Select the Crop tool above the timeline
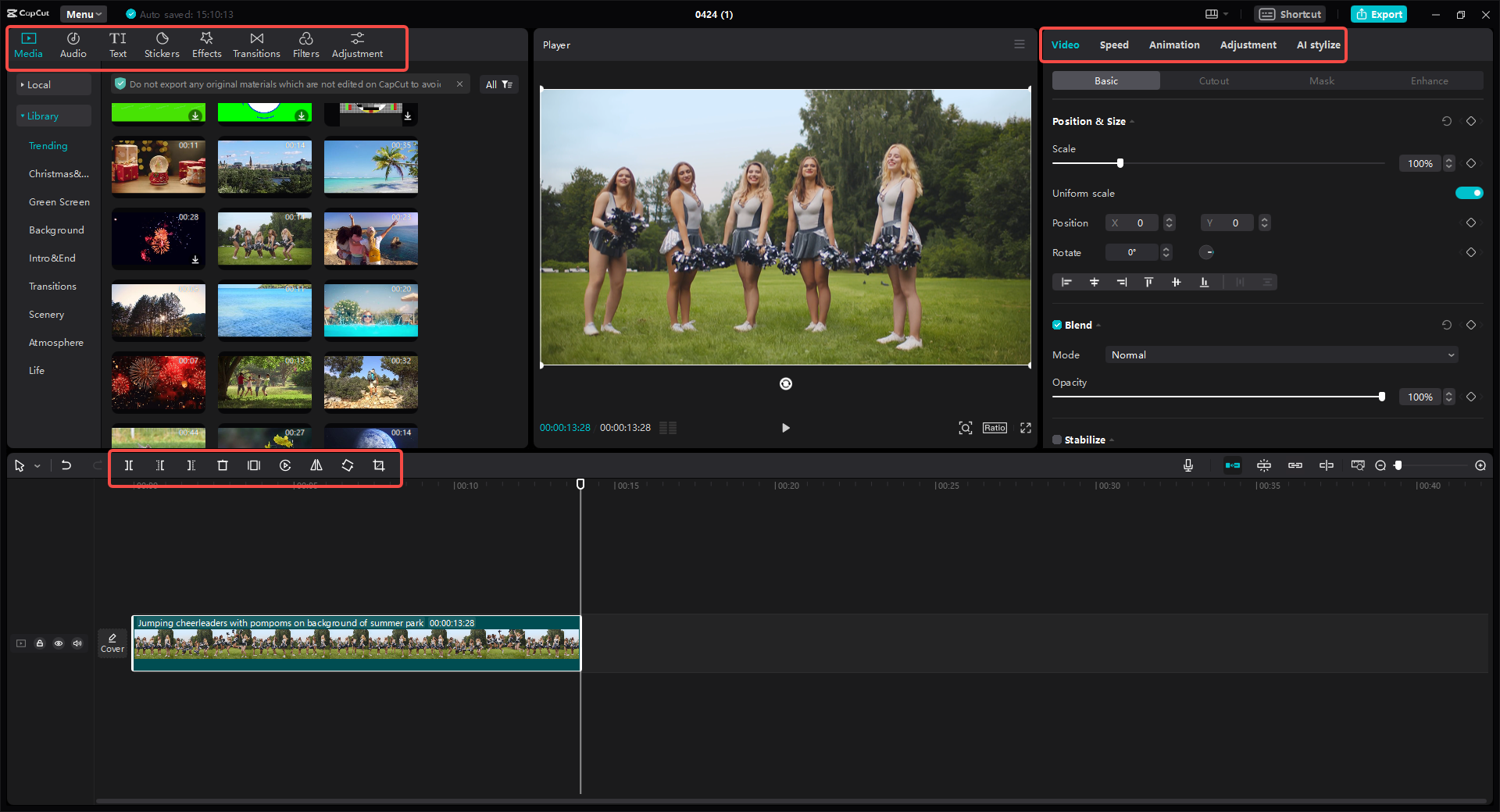The height and width of the screenshot is (812, 1500). [x=378, y=465]
